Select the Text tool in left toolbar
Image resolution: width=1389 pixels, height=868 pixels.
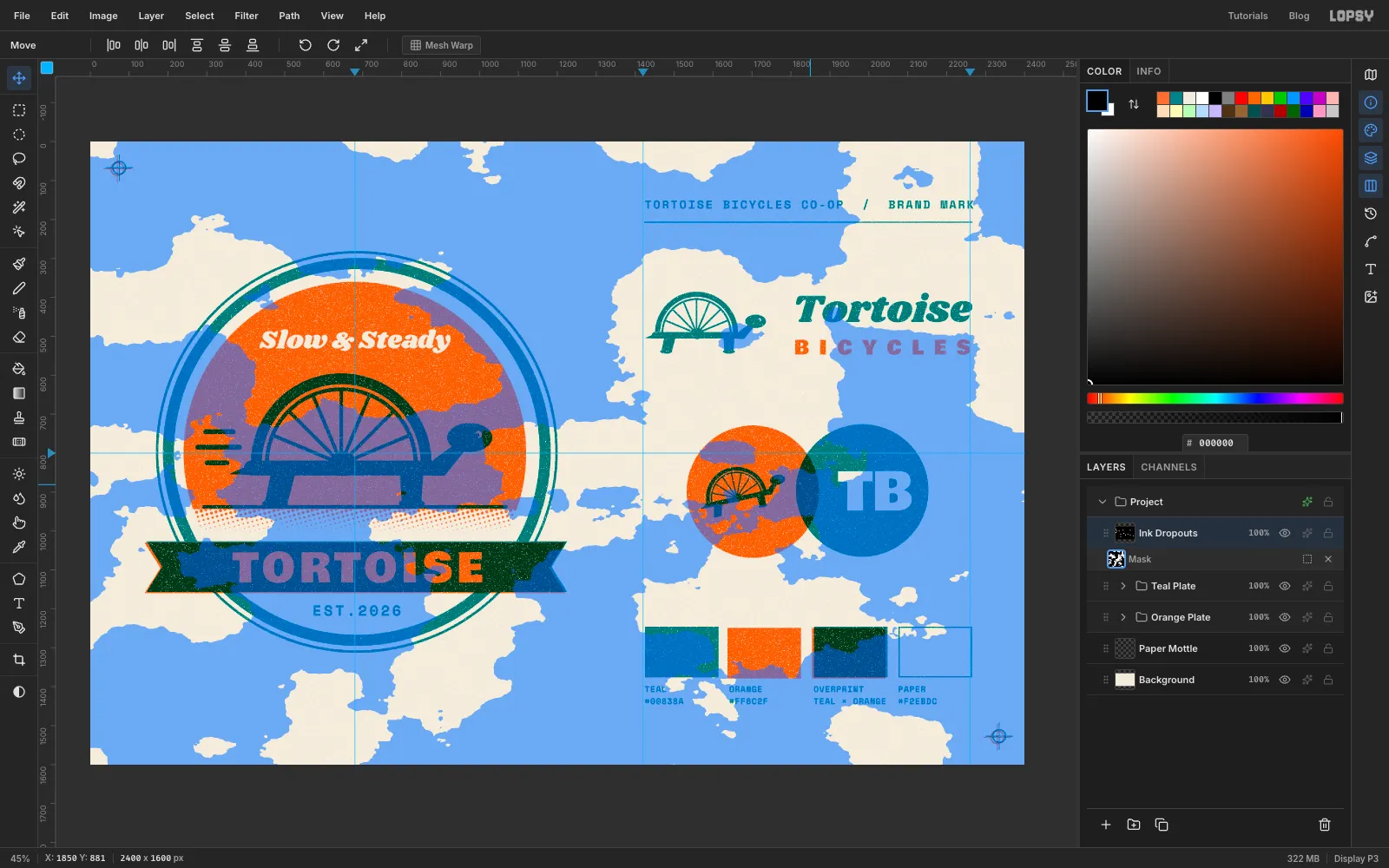(x=19, y=603)
